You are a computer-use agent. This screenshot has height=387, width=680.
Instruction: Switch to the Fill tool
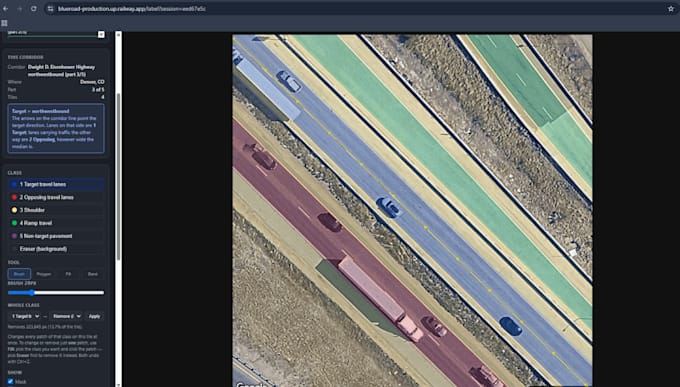68,274
